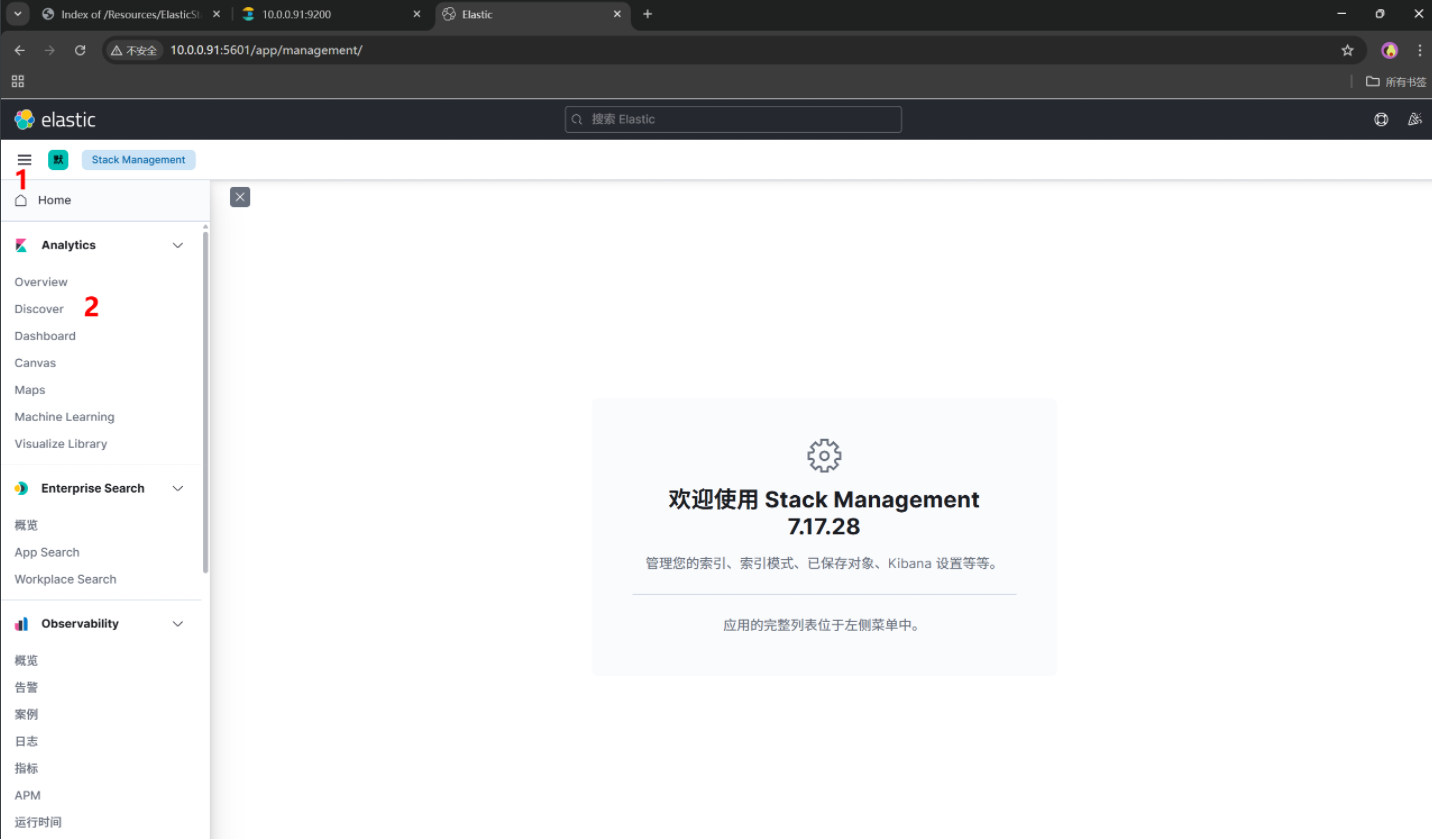
Task: Click the Stack Management breadcrumb
Action: [x=139, y=160]
